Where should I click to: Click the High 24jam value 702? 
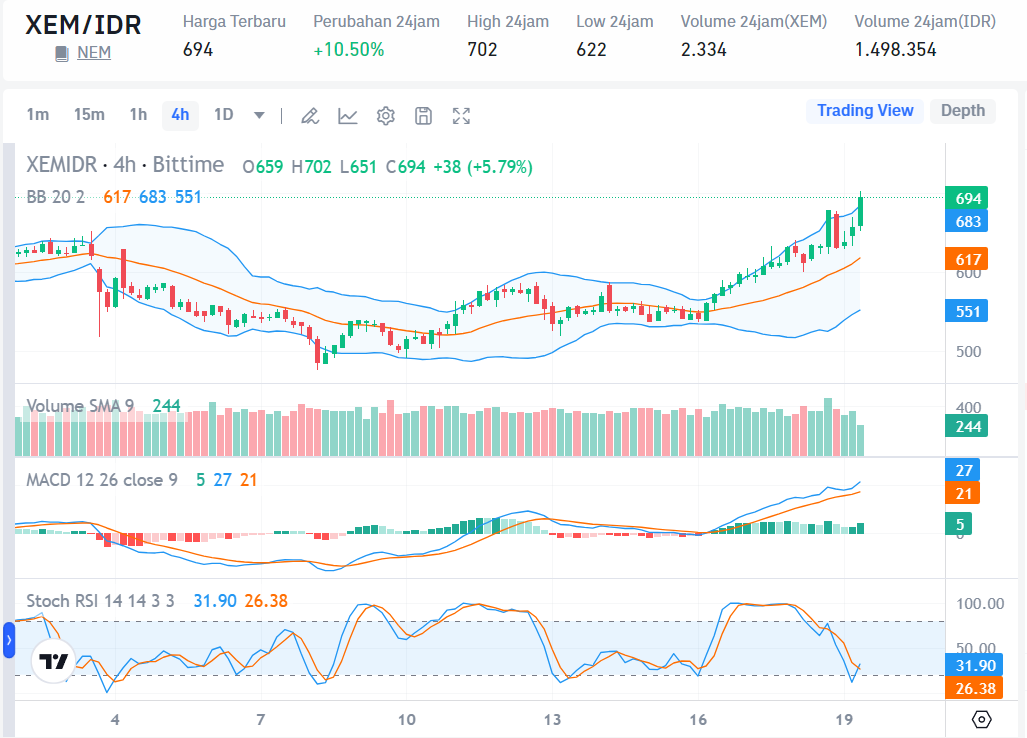click(482, 50)
